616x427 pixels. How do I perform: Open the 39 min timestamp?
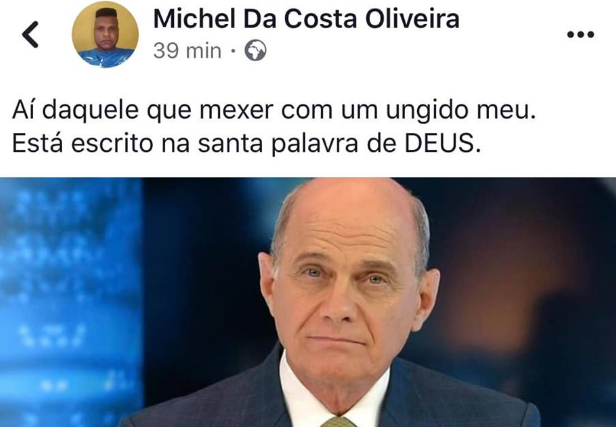[187, 51]
